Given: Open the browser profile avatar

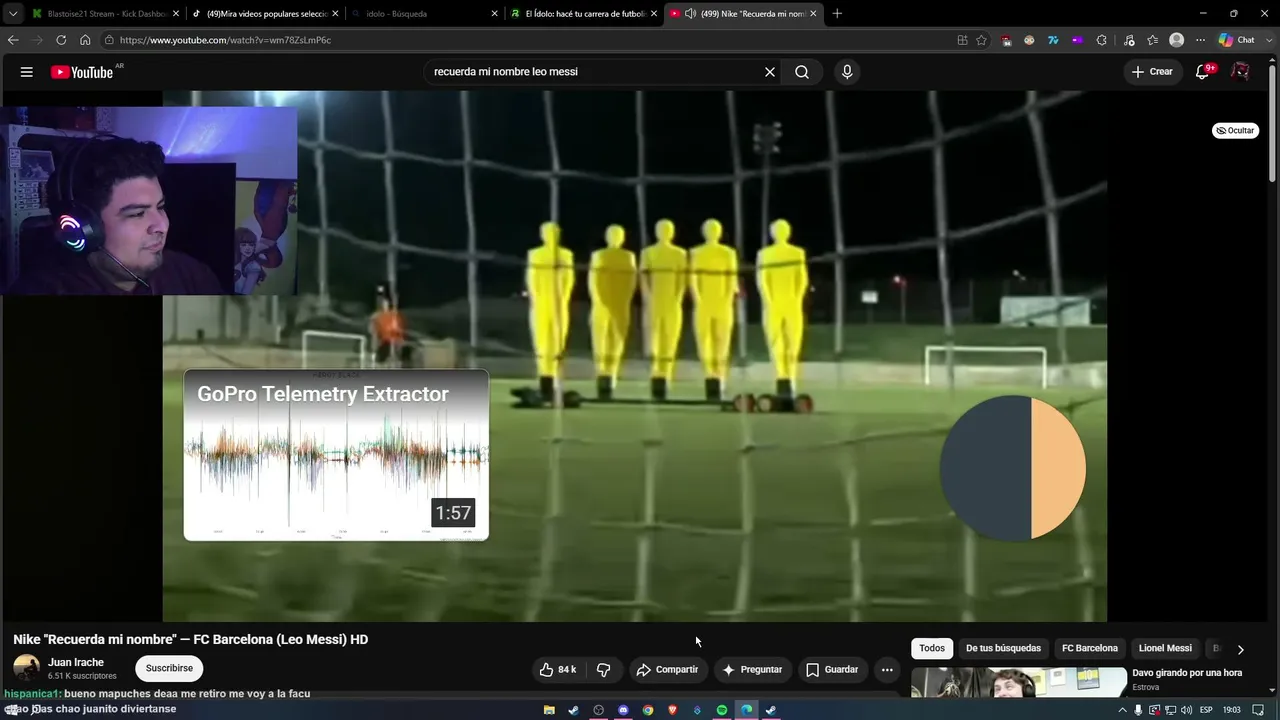Looking at the screenshot, I should click(1177, 40).
